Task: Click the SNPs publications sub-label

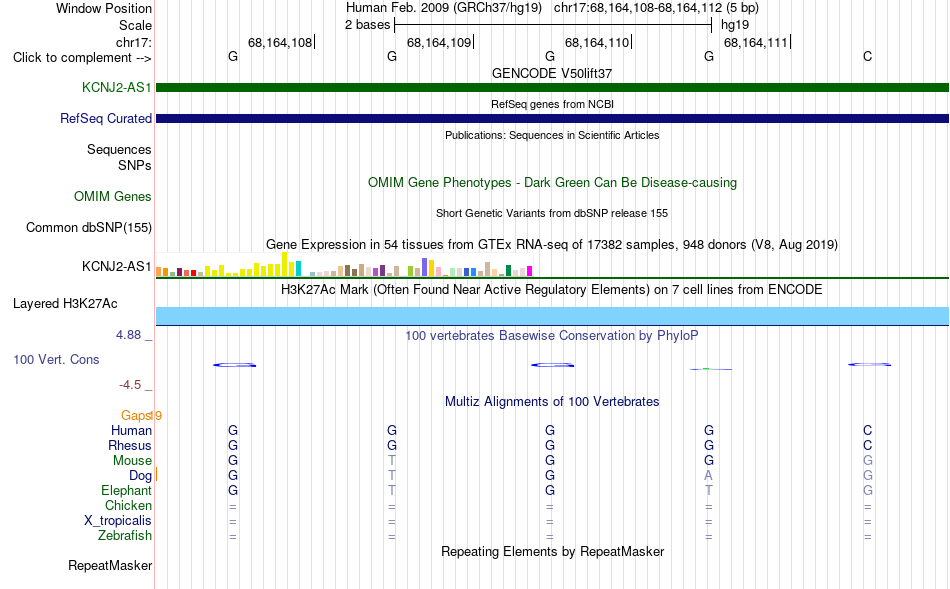Action: coord(135,165)
